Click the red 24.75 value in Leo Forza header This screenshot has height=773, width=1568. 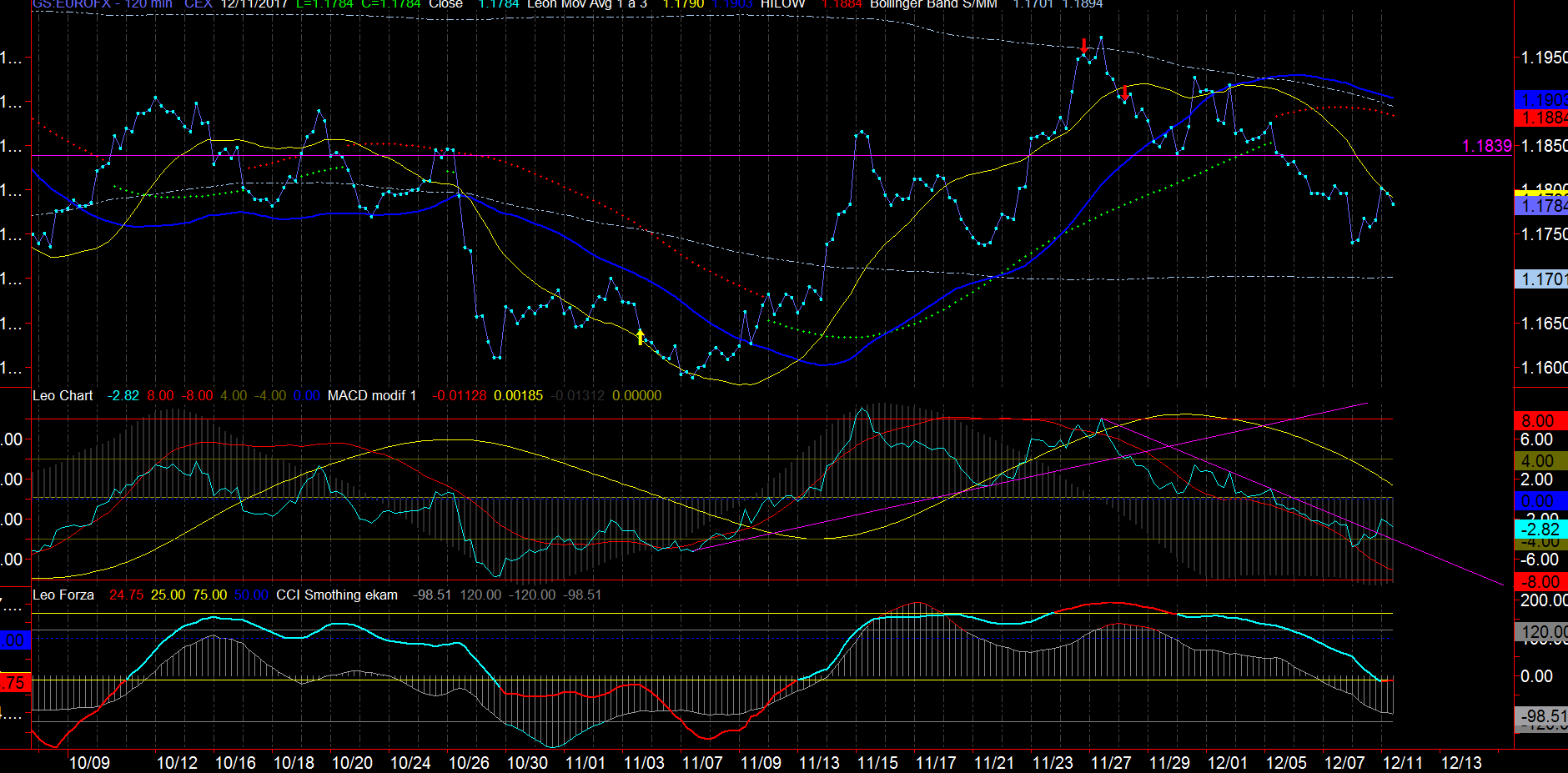coord(127,595)
